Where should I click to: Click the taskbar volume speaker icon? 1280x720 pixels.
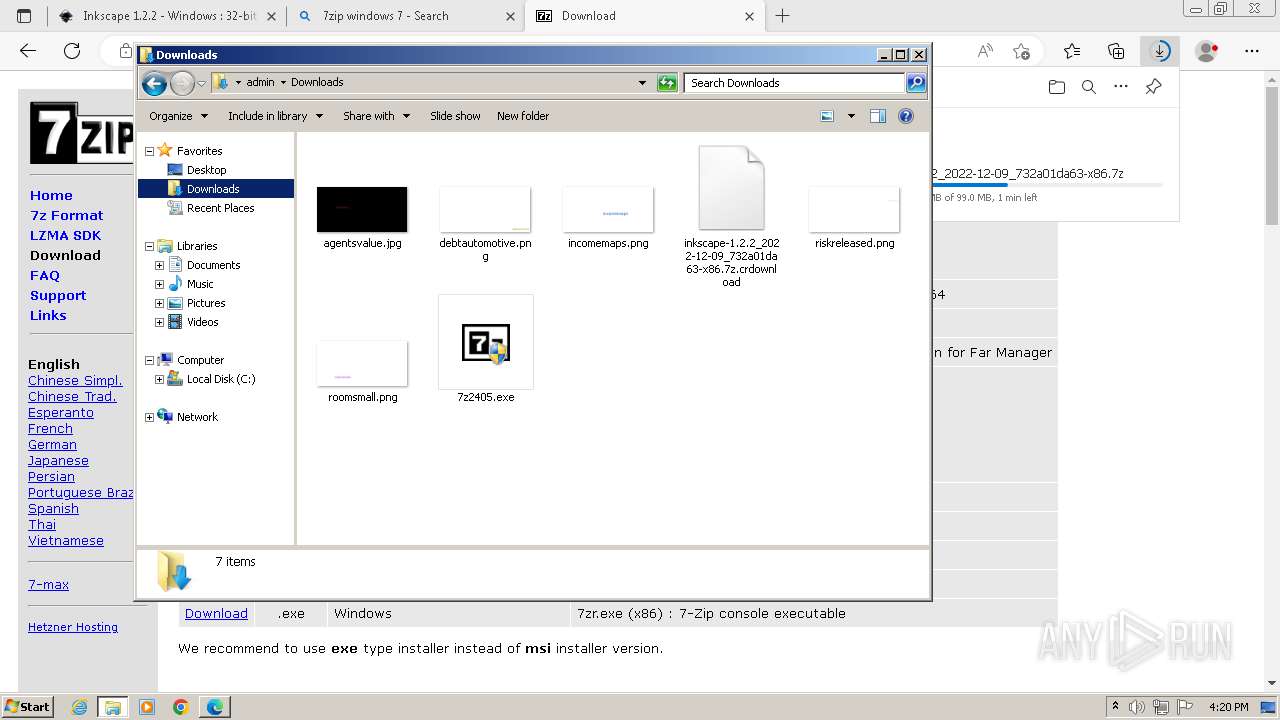click(1136, 707)
